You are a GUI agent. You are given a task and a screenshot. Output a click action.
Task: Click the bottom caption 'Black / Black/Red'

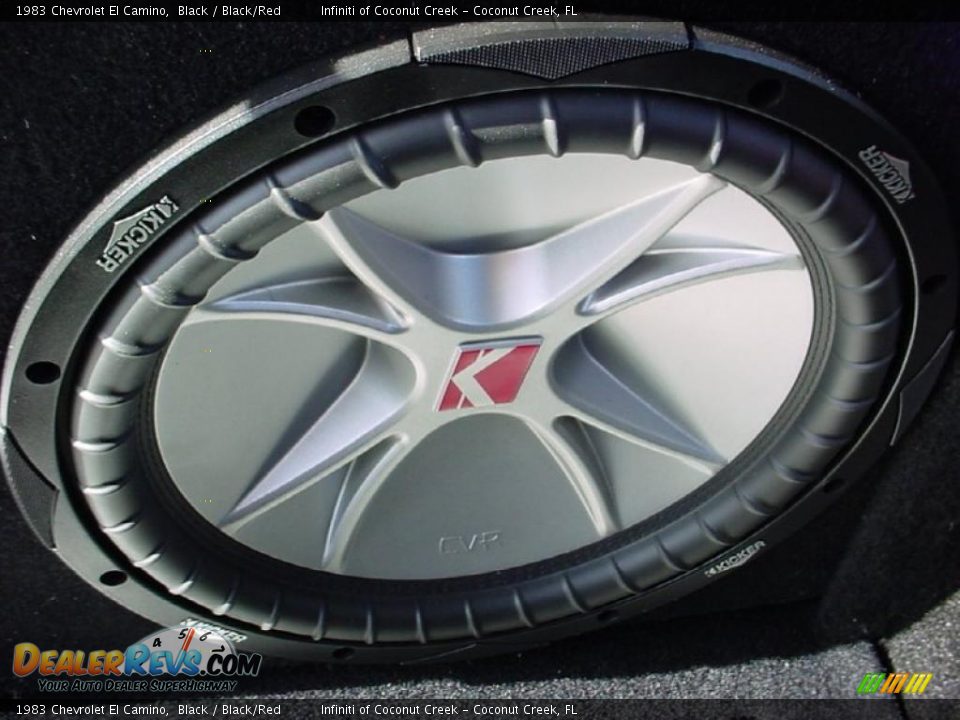pyautogui.click(x=230, y=710)
